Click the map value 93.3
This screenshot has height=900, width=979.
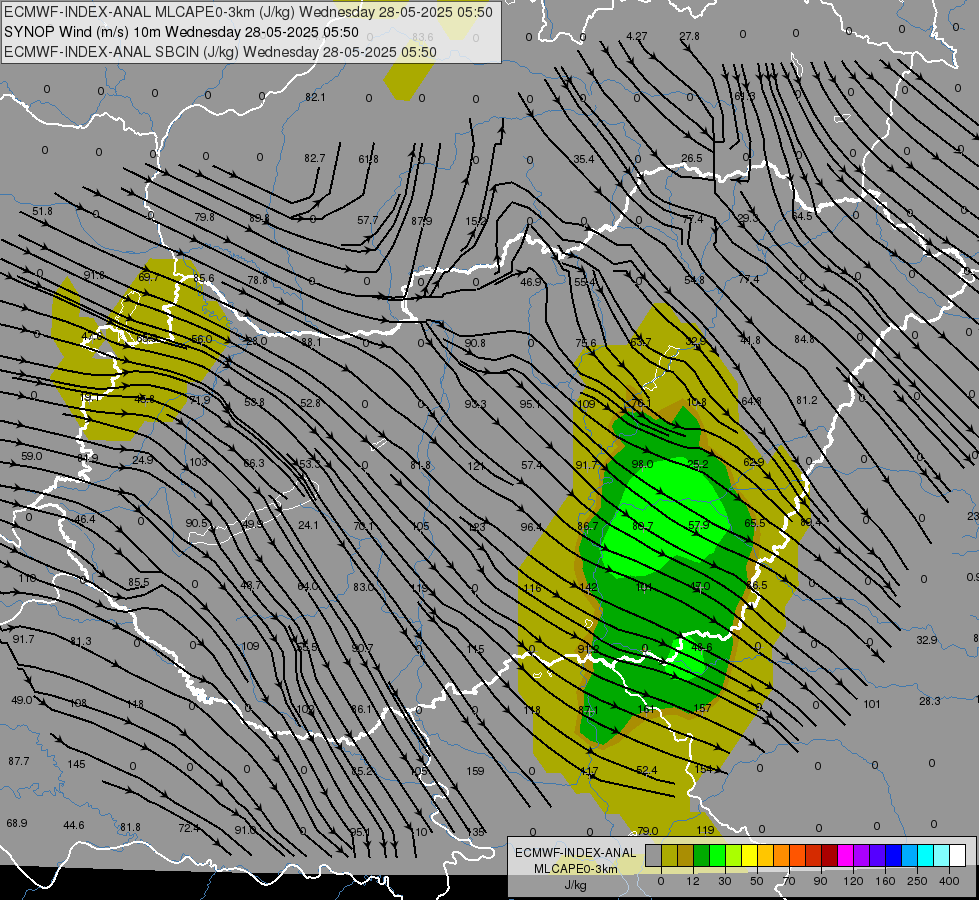pos(475,404)
